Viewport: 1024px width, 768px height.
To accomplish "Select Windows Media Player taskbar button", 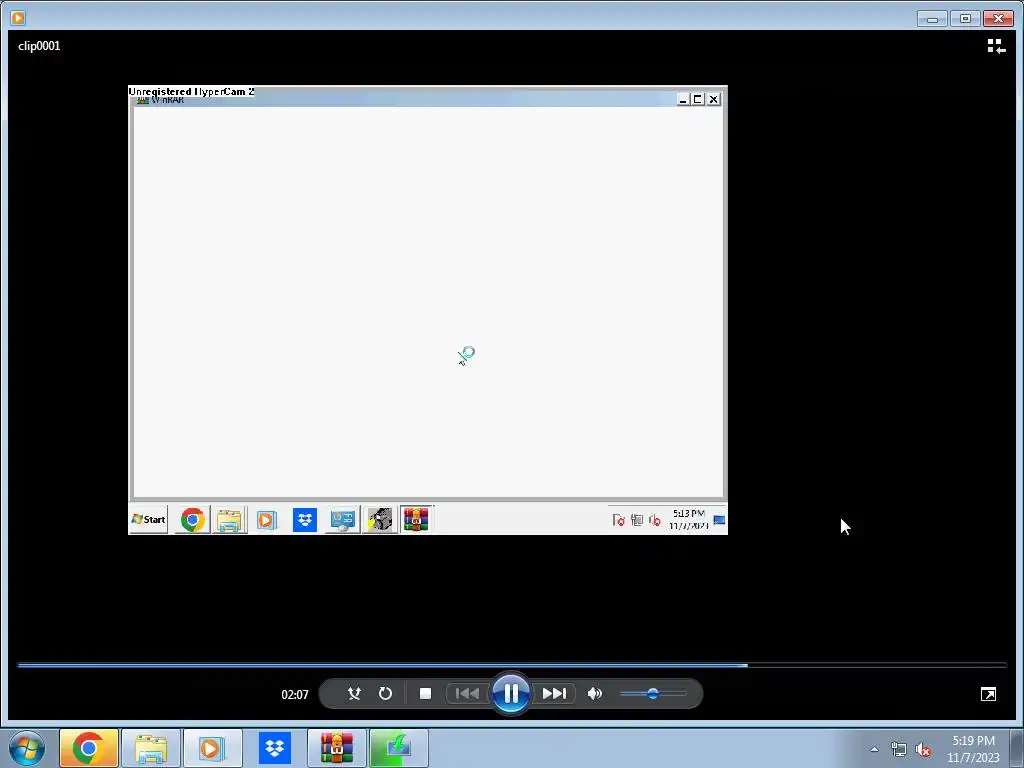I will [213, 748].
